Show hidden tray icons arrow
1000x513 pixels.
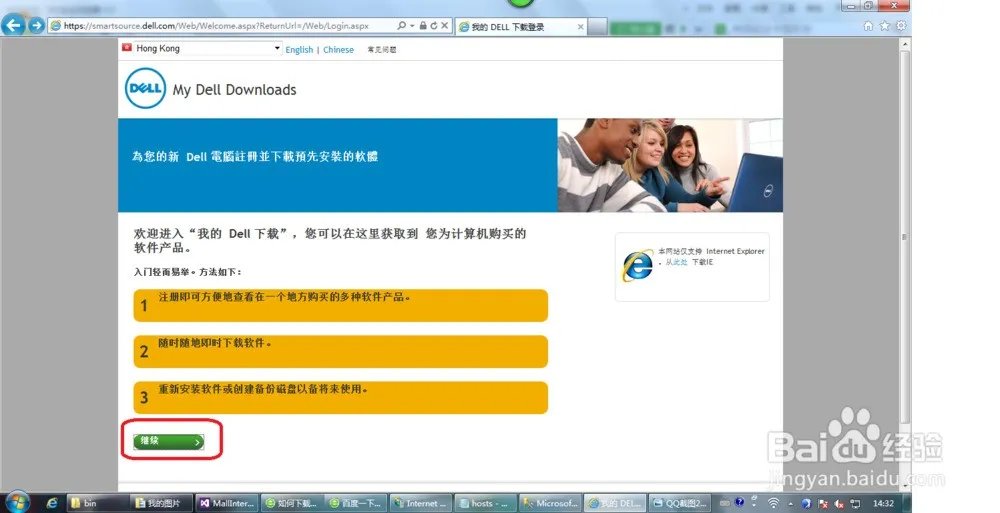791,503
